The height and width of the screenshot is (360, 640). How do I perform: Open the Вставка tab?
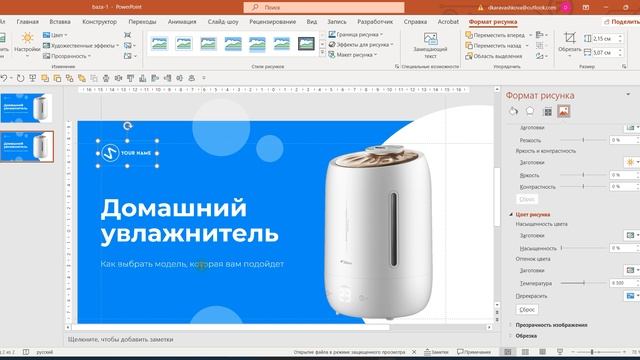click(x=60, y=22)
